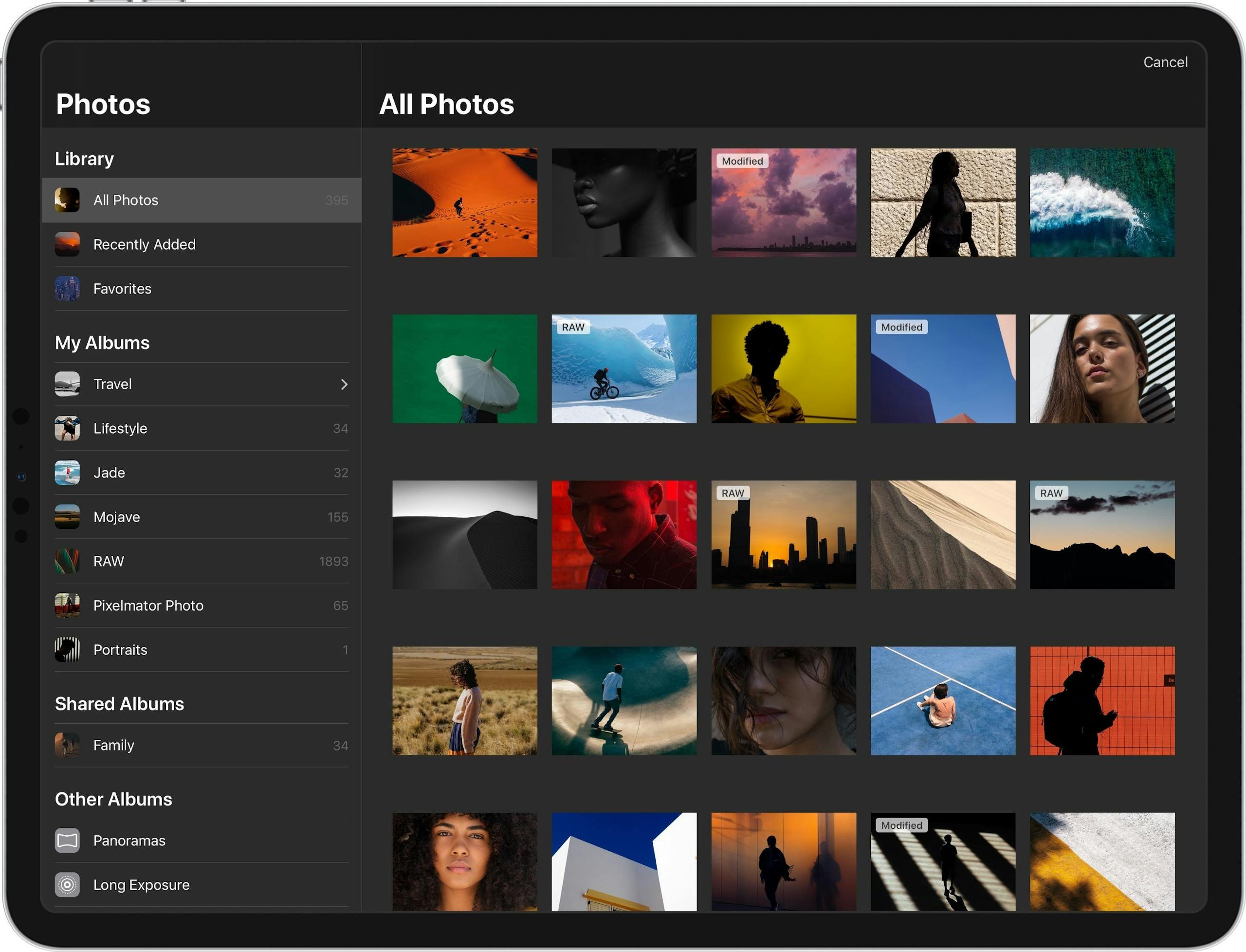Click the Portraits album striped icon
This screenshot has height=952, width=1246.
click(x=67, y=649)
